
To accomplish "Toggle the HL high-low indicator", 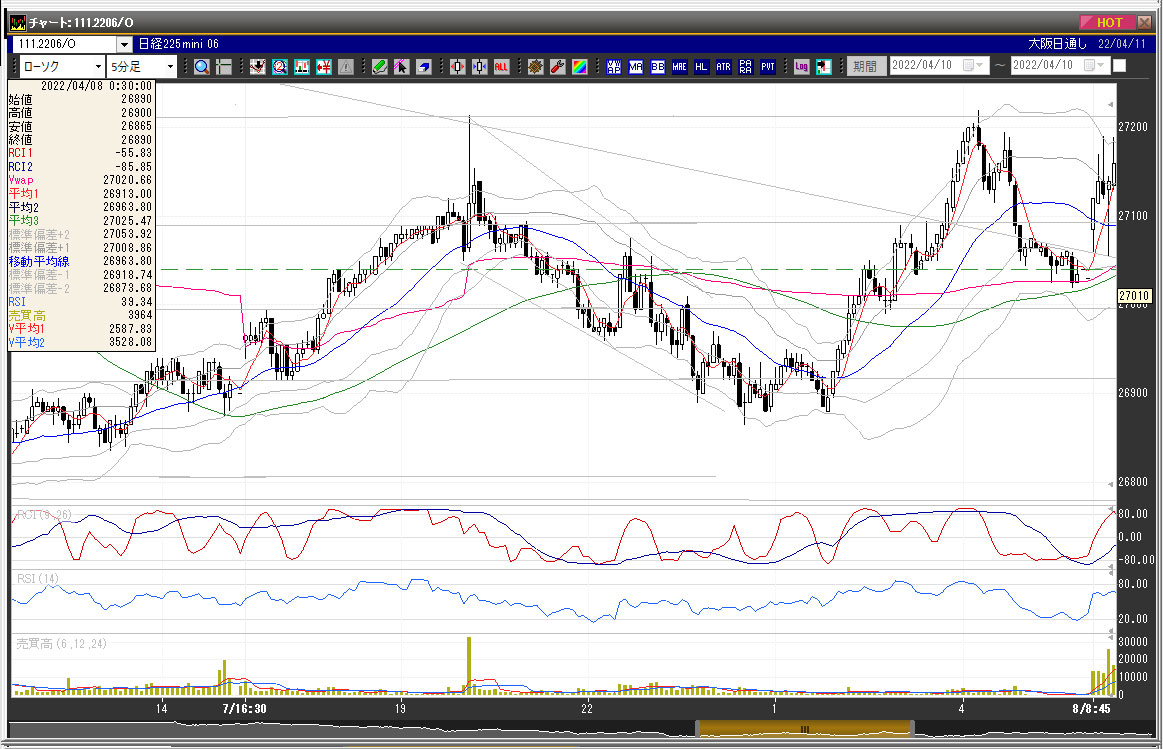I will pos(702,67).
